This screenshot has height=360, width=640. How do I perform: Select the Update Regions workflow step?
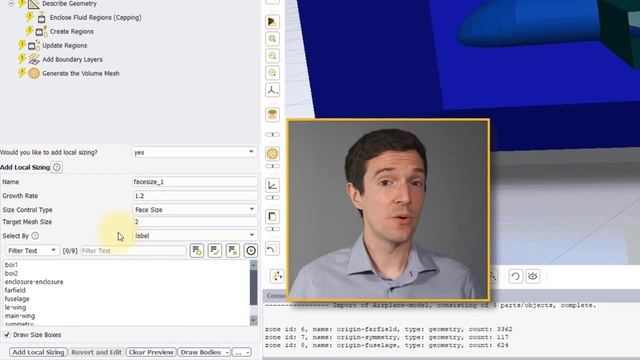click(64, 46)
